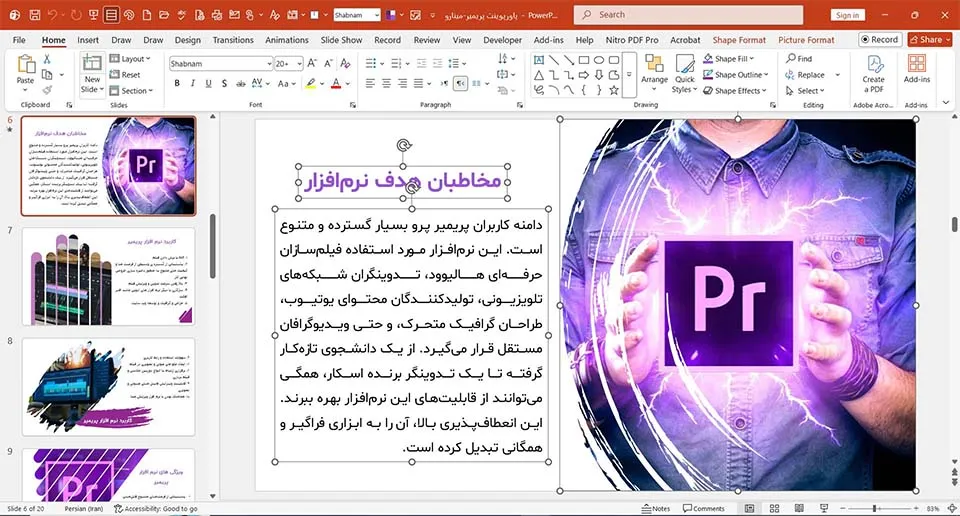Click the Record button at top right
The height and width of the screenshot is (516, 960).
880,40
